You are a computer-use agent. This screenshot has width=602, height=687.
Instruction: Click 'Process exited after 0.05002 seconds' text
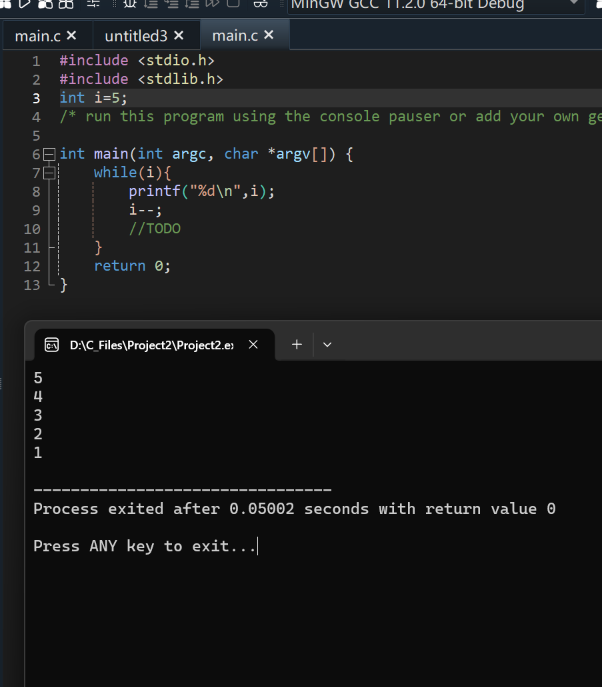point(201,509)
